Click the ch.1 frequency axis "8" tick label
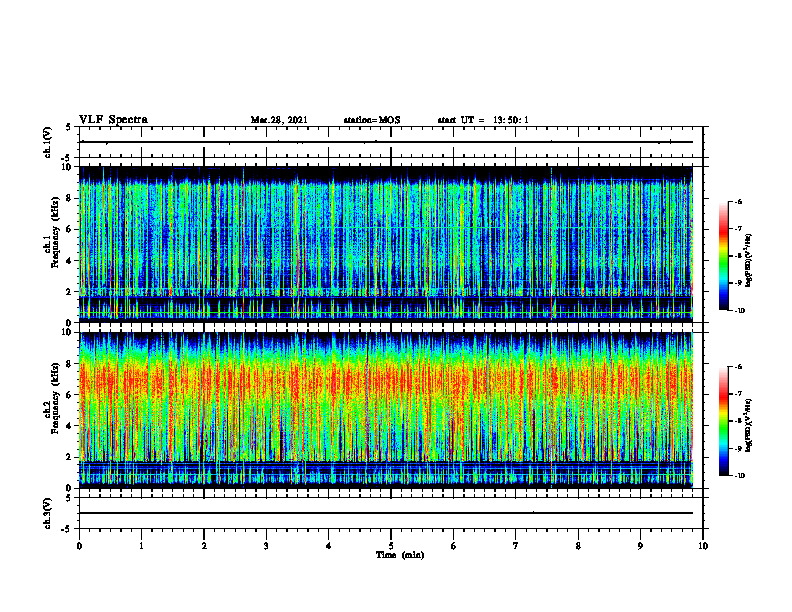The image size is (792, 612). point(70,198)
